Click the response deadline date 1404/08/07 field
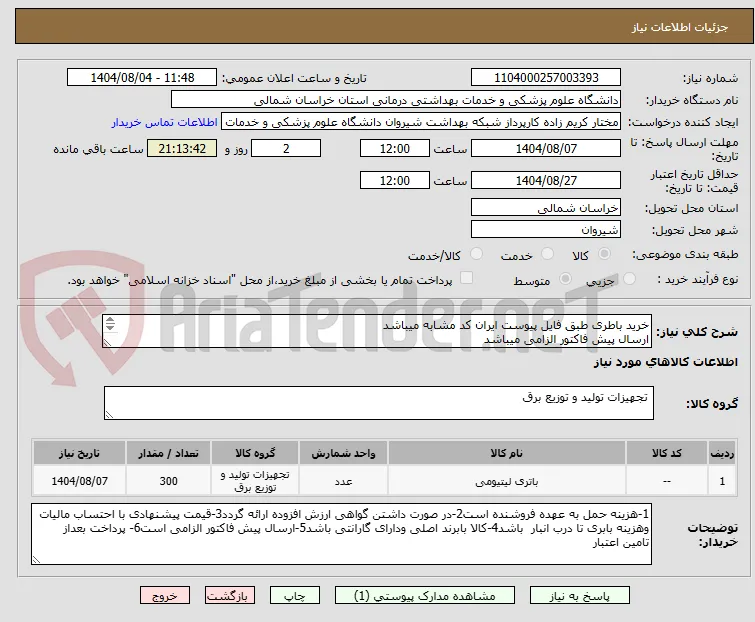 [546, 148]
